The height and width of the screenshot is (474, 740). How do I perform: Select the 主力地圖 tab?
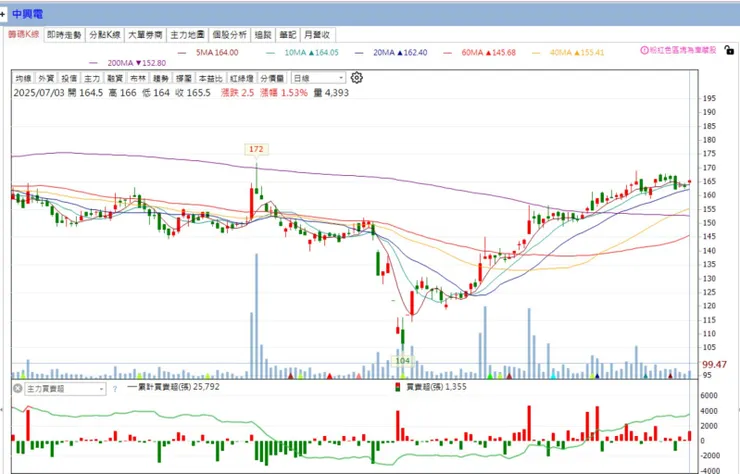(x=187, y=35)
